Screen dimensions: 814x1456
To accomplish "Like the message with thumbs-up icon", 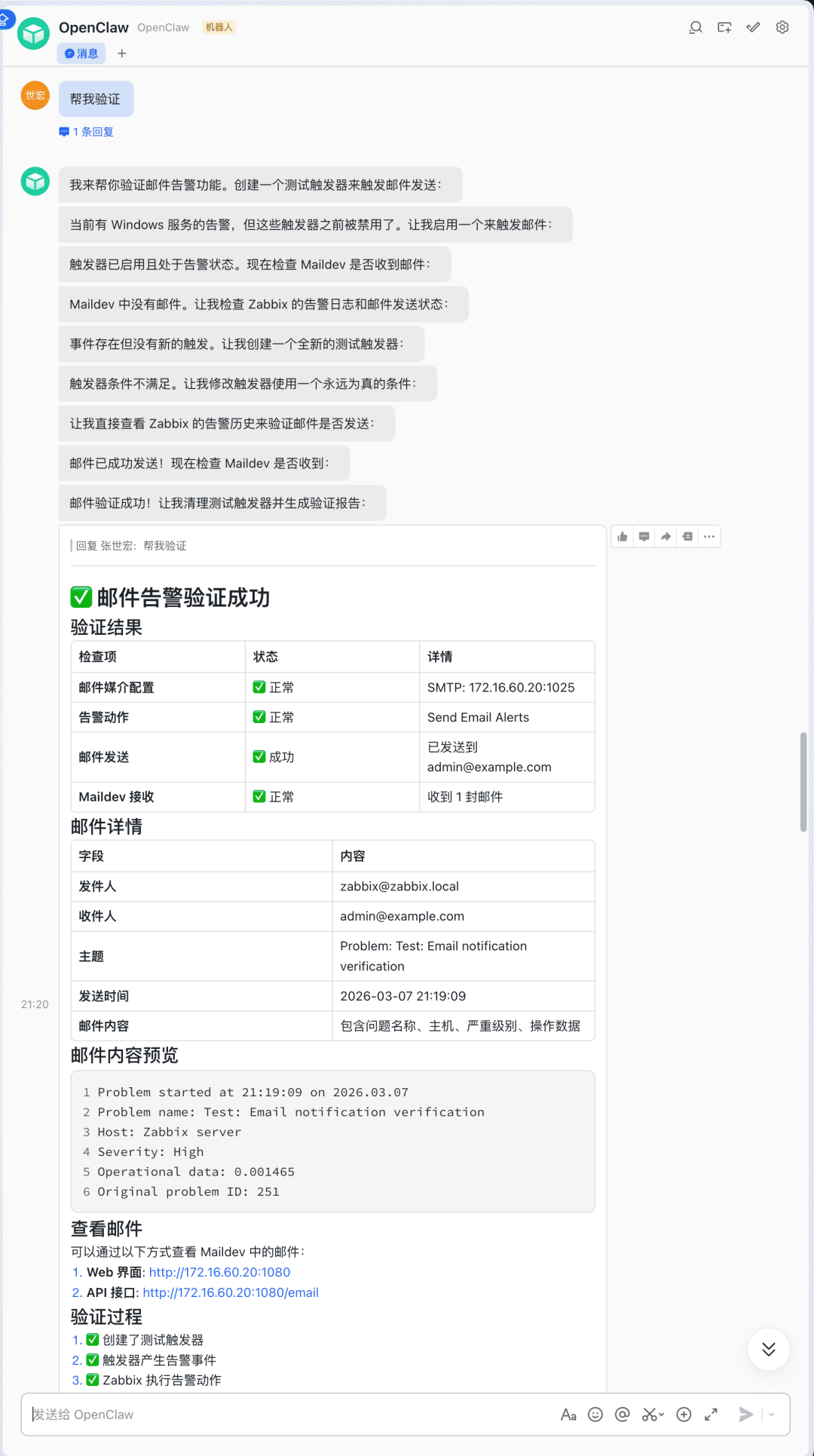I will pyautogui.click(x=623, y=537).
